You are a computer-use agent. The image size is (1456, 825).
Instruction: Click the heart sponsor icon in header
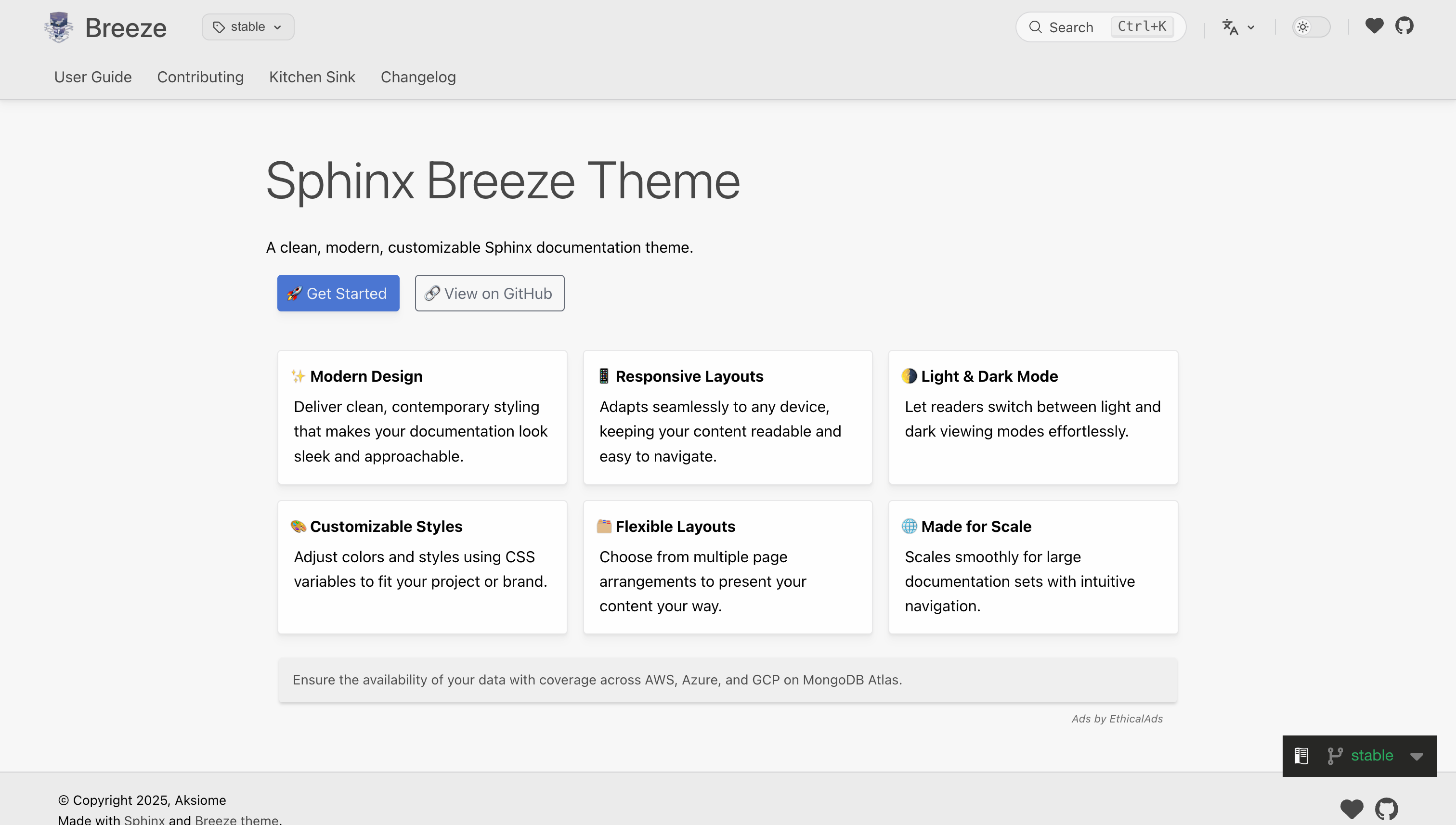pyautogui.click(x=1374, y=26)
